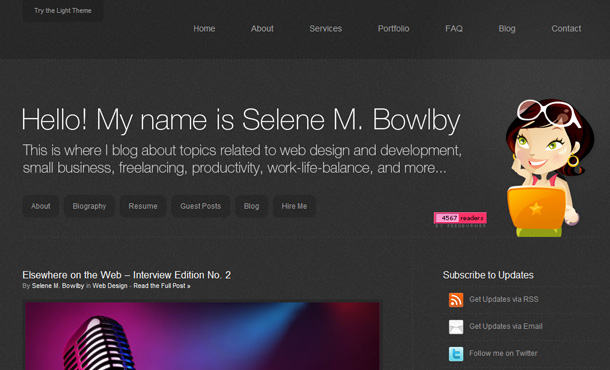Image resolution: width=610 pixels, height=370 pixels.
Task: Click the email envelope icon
Action: (x=456, y=327)
